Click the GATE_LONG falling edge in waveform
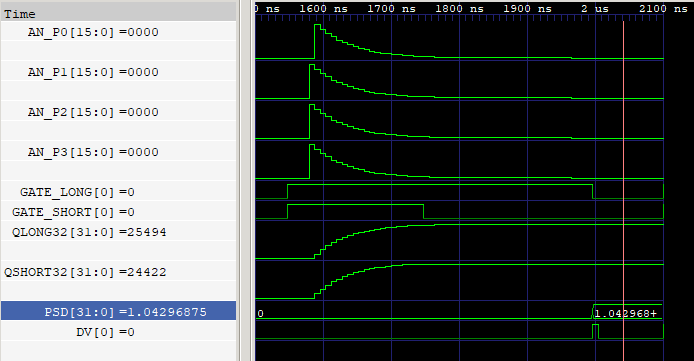This screenshot has height=361, width=694. click(593, 192)
